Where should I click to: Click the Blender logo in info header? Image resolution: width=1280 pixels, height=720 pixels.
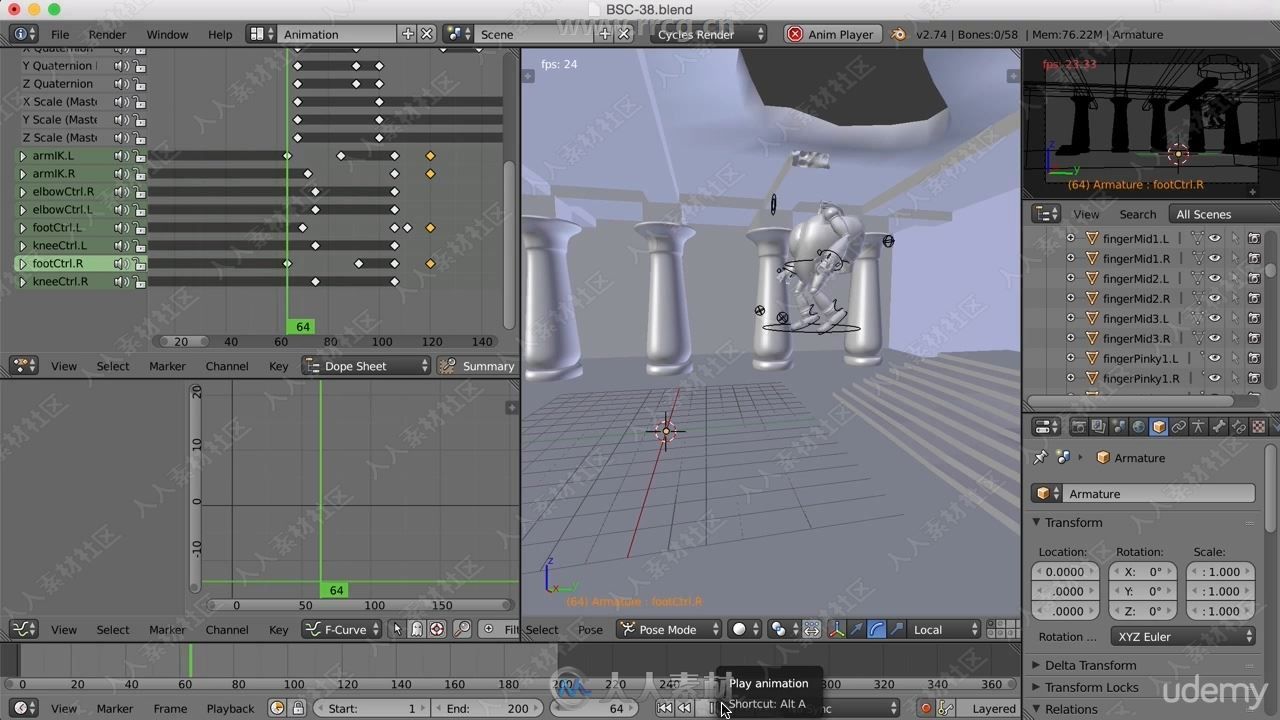[899, 34]
